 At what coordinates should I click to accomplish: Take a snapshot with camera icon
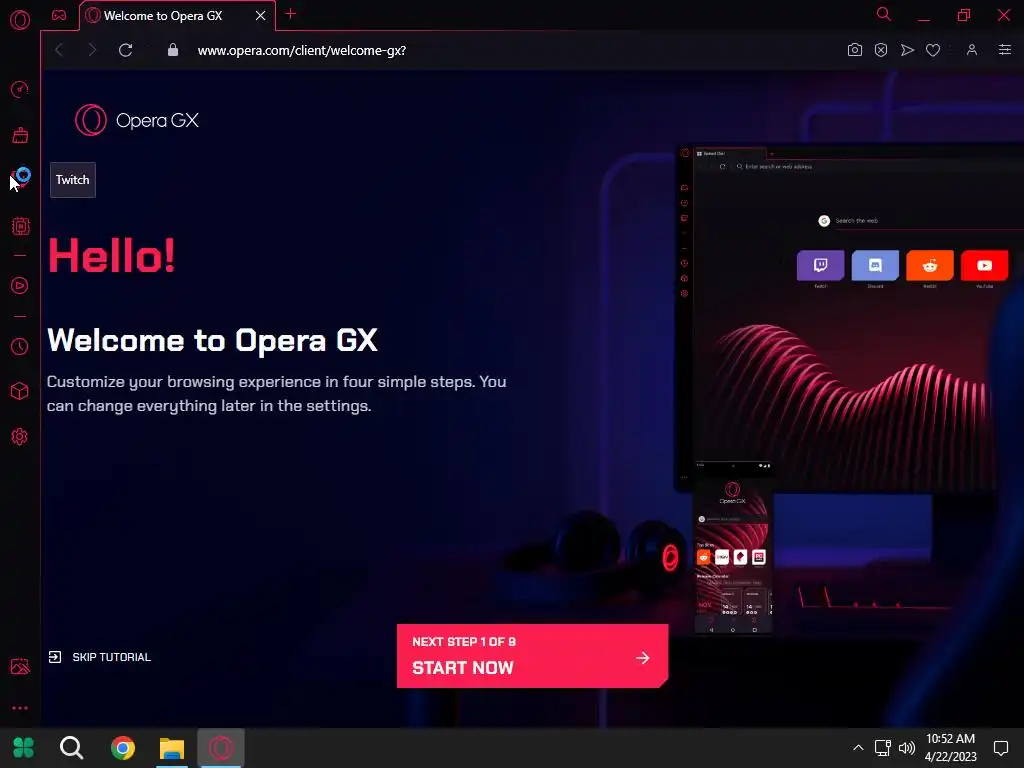(x=854, y=50)
